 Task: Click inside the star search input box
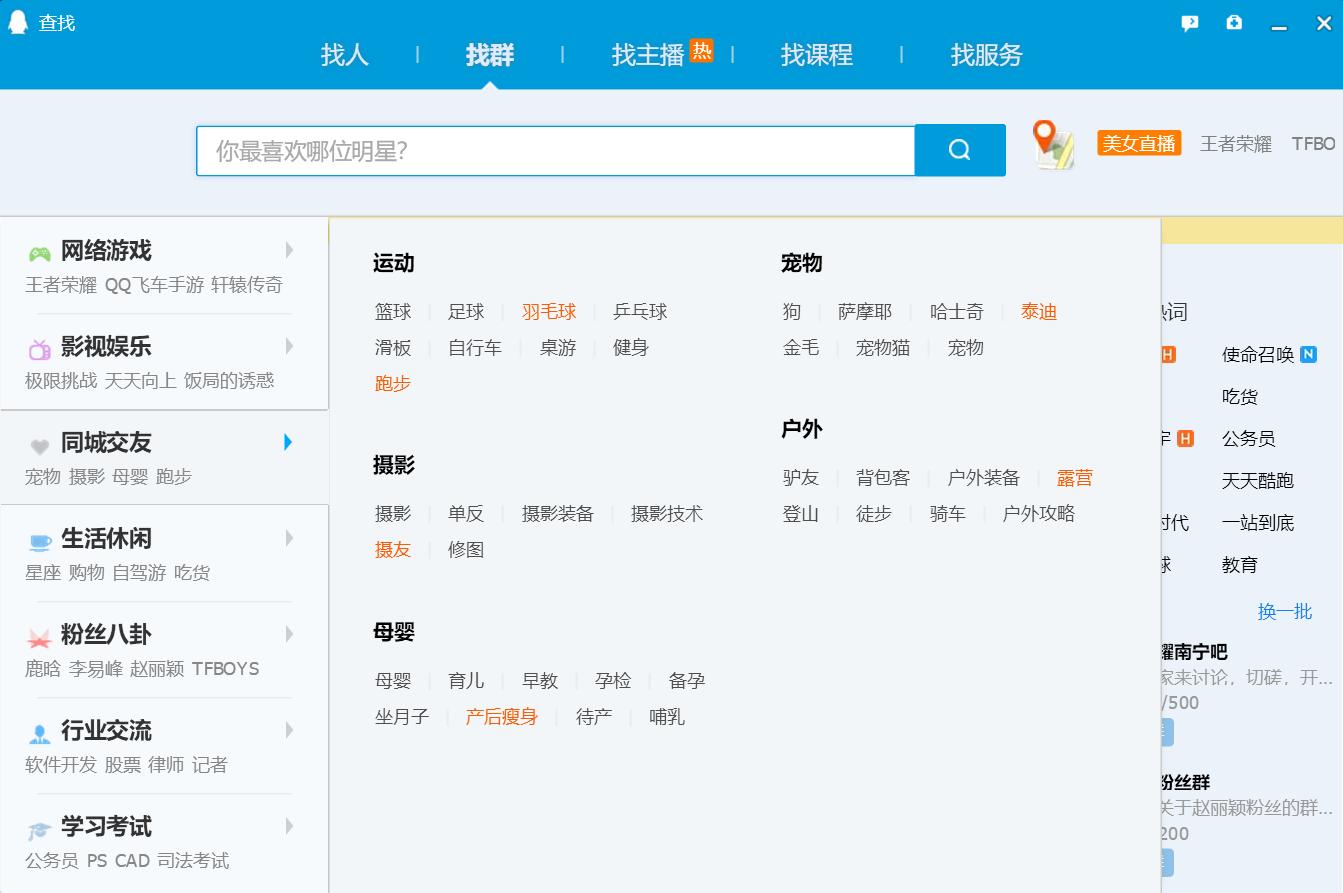[x=556, y=149]
